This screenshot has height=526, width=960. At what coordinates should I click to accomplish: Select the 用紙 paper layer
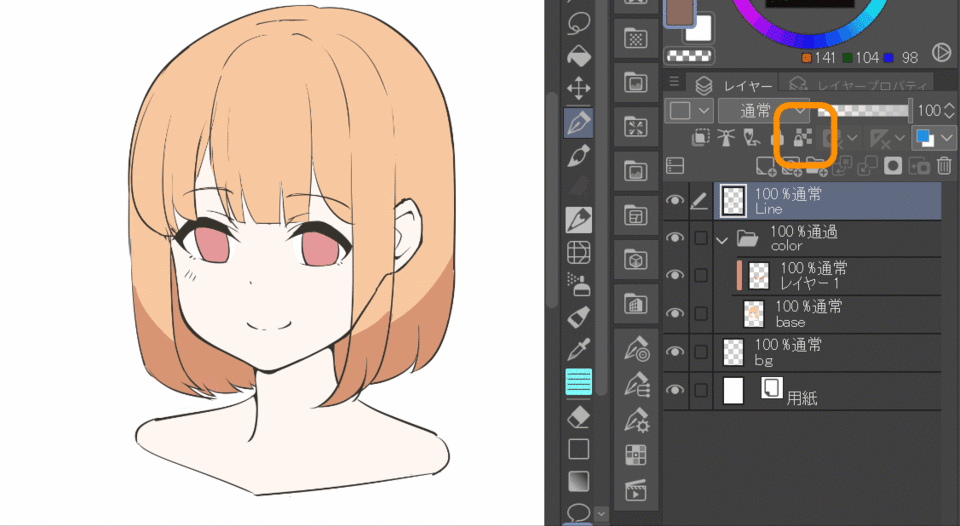pyautogui.click(x=827, y=390)
